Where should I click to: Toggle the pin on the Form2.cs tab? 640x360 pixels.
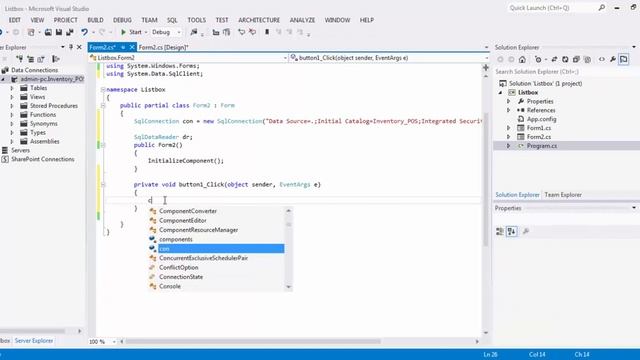tap(122, 47)
